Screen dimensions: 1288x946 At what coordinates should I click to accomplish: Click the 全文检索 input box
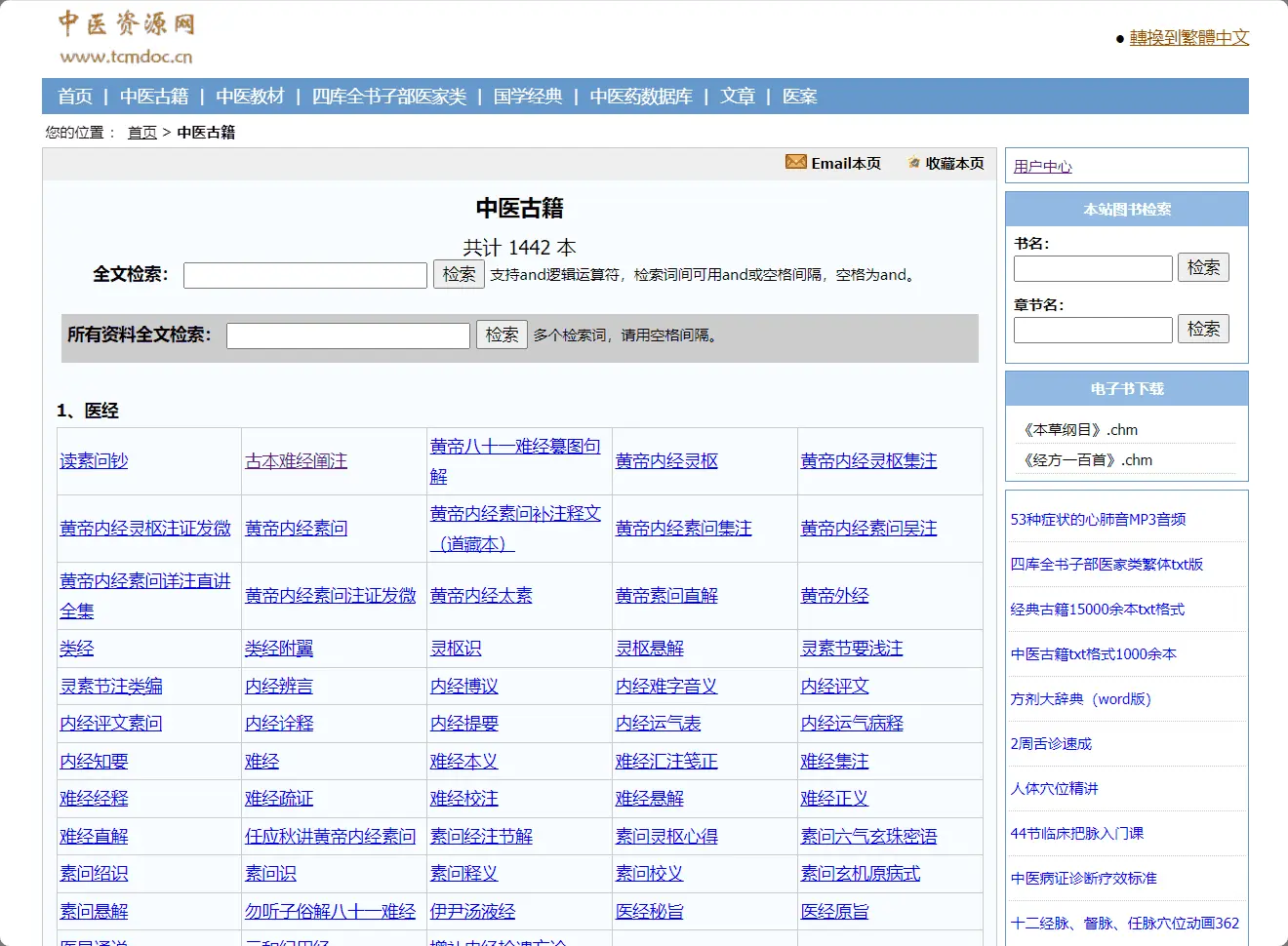[304, 274]
